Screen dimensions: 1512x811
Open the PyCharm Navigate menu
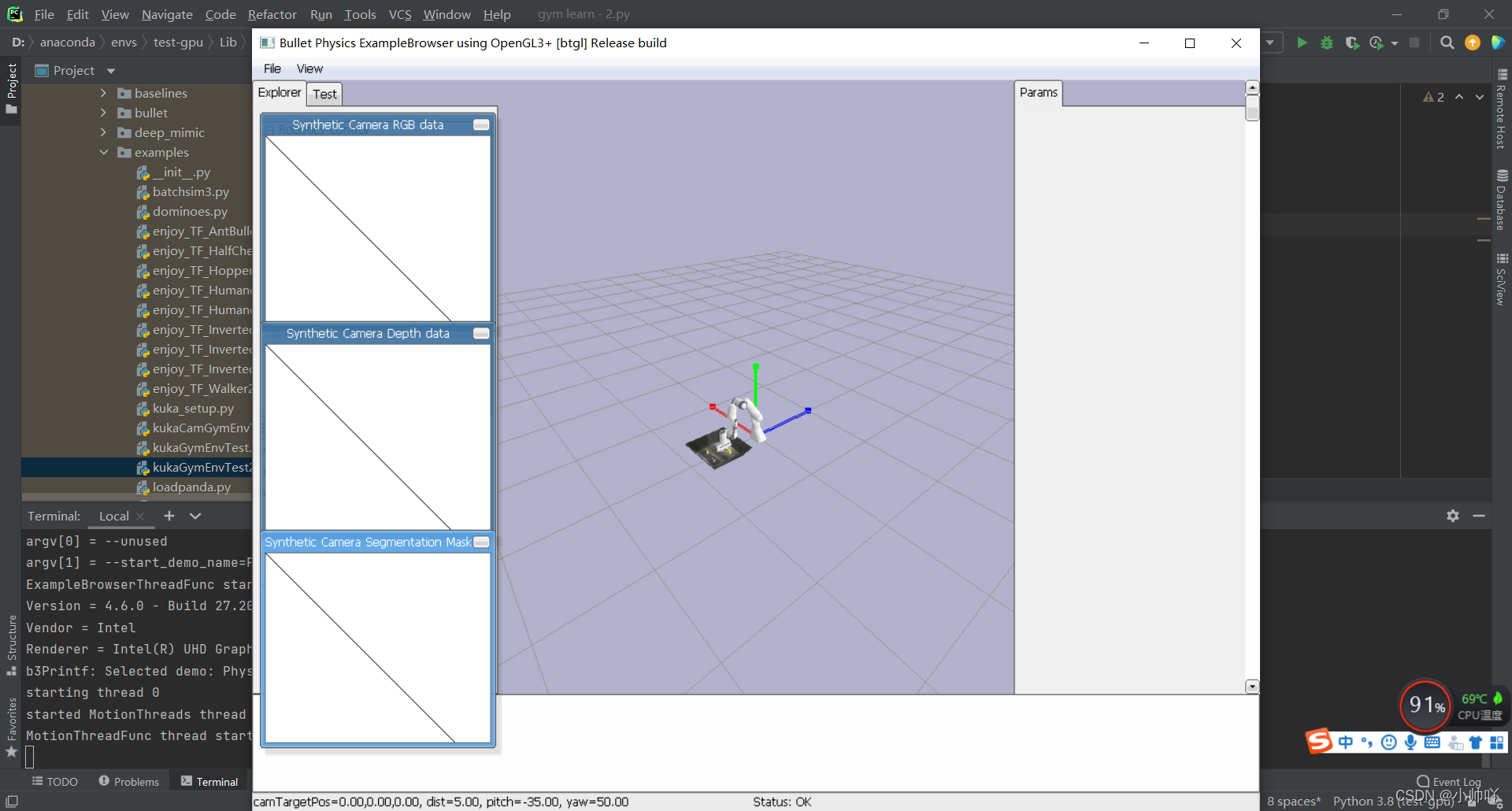(x=167, y=14)
